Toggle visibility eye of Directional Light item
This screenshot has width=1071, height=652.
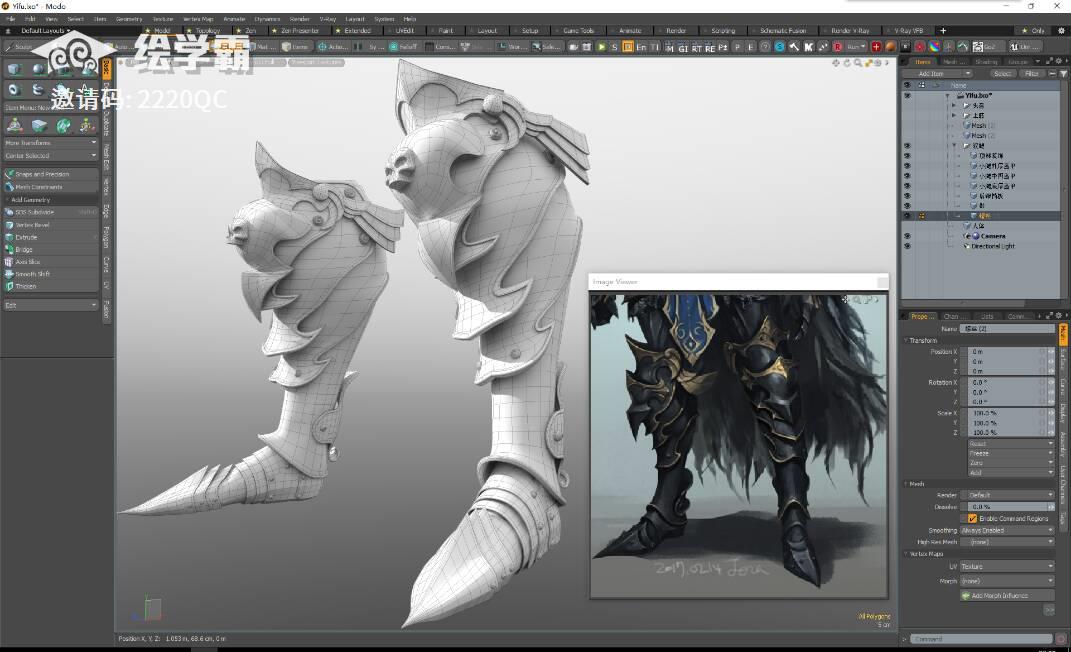pyautogui.click(x=907, y=246)
